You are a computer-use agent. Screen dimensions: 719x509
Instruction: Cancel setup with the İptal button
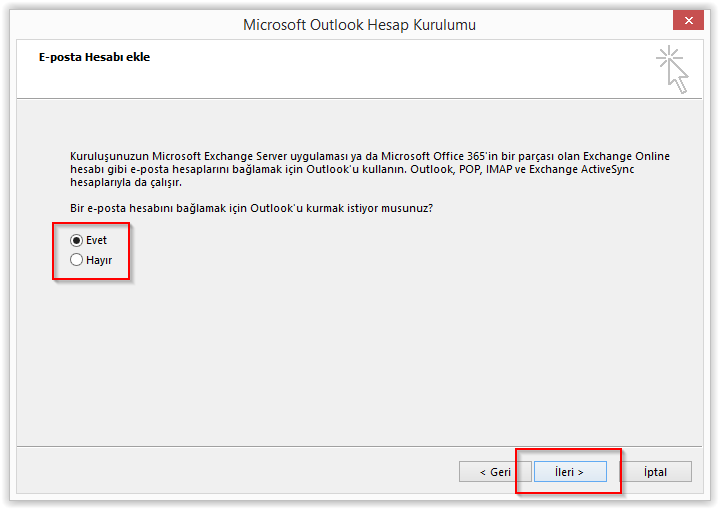point(655,472)
